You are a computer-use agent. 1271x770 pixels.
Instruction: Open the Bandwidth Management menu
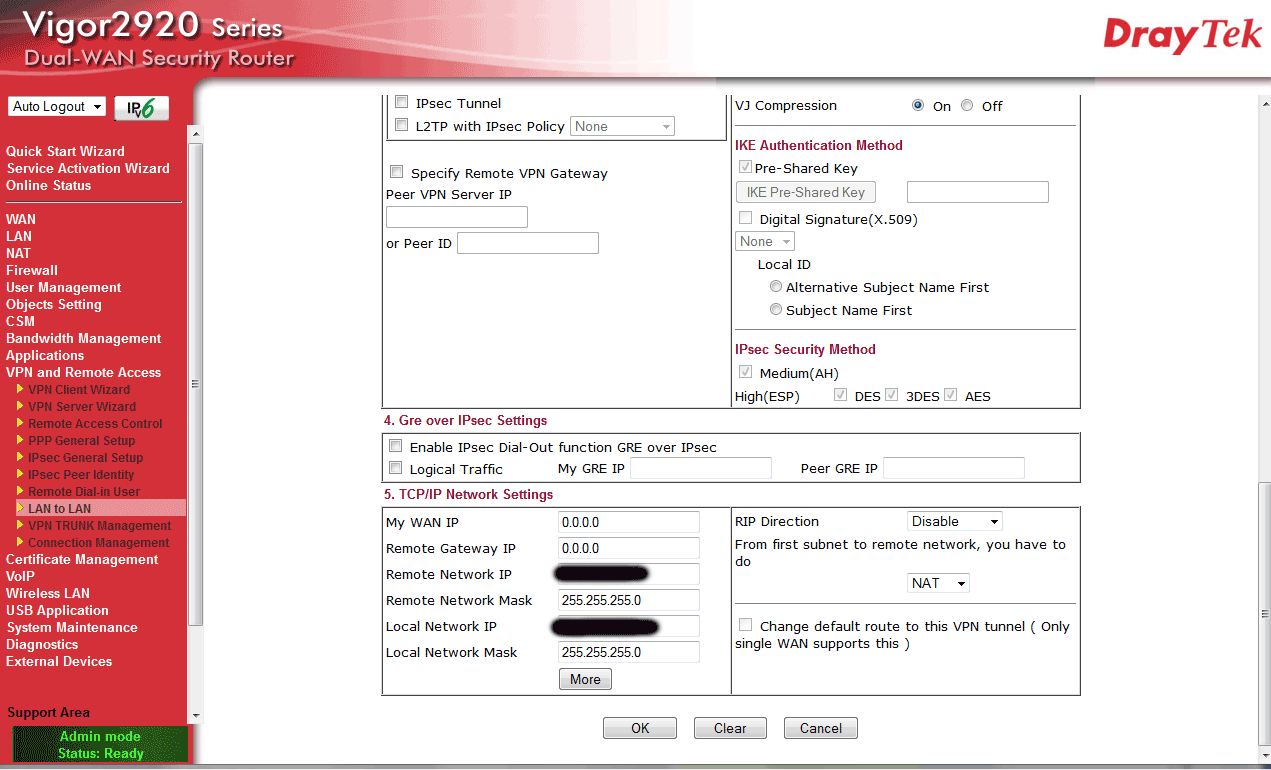point(83,338)
